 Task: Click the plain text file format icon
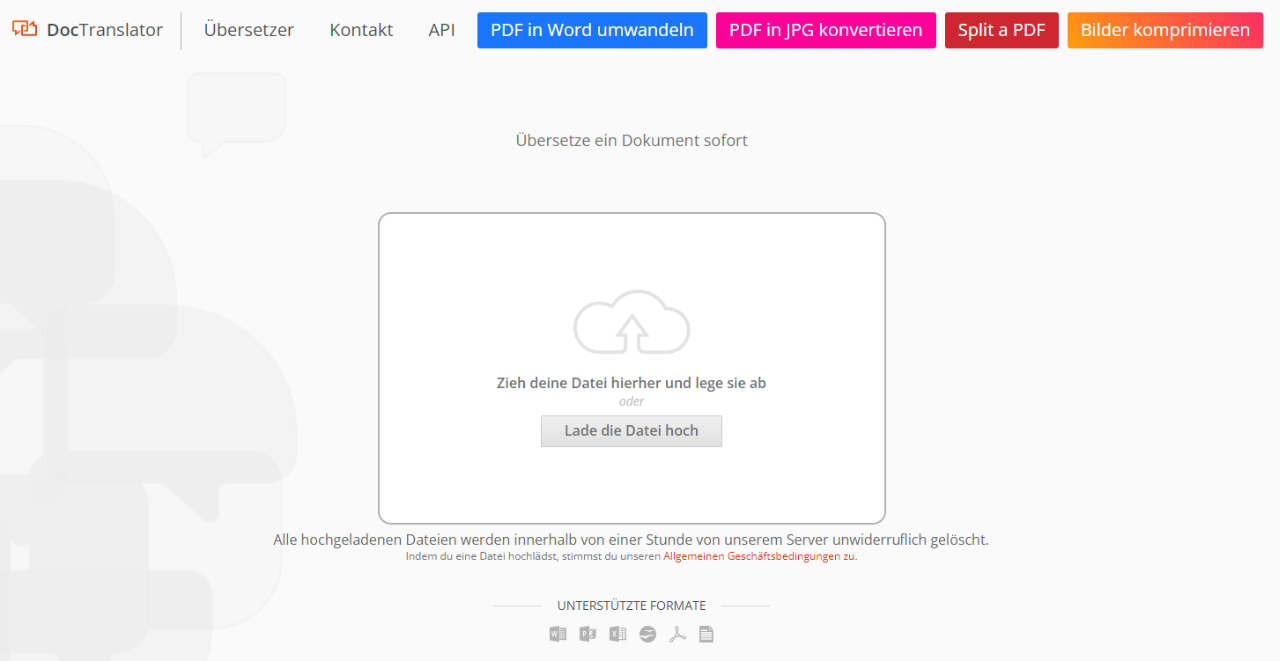click(x=706, y=634)
